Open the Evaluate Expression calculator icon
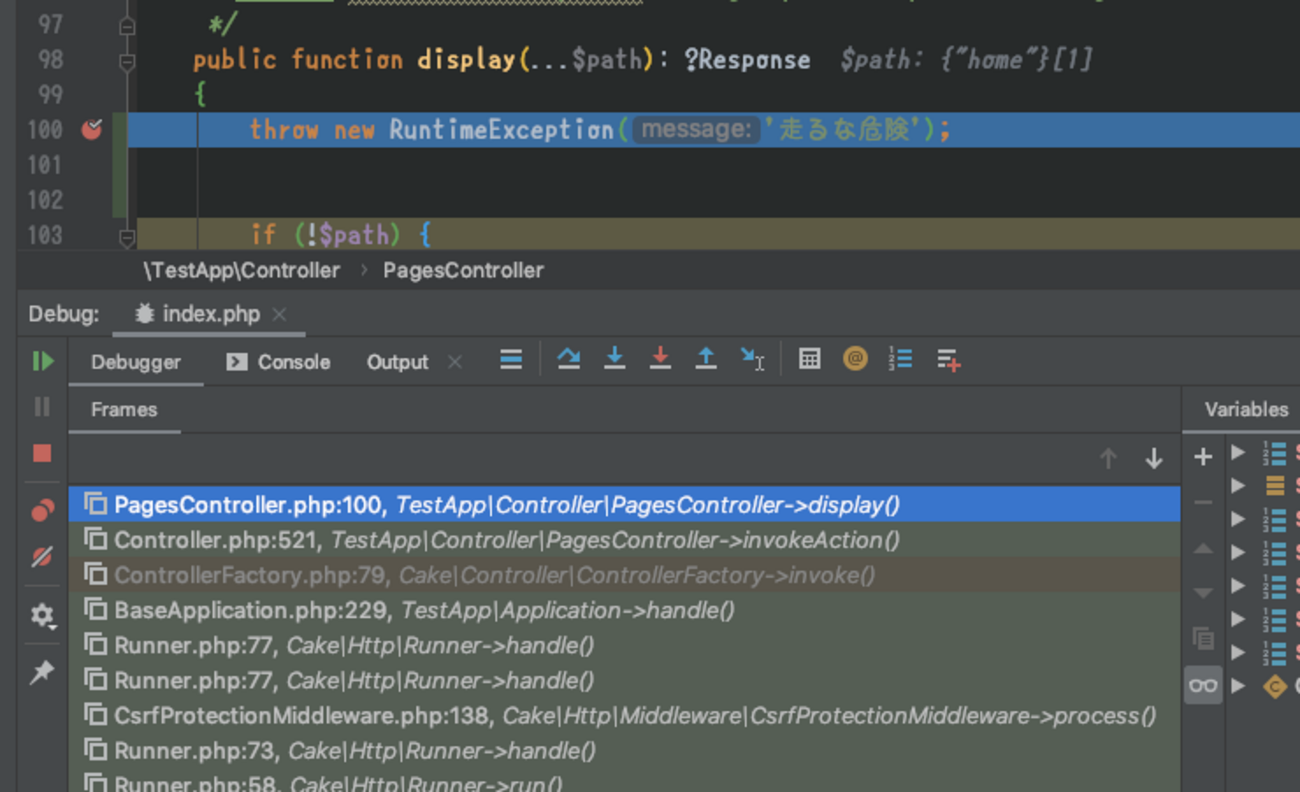Screen dimensions: 1300x792 click(810, 360)
